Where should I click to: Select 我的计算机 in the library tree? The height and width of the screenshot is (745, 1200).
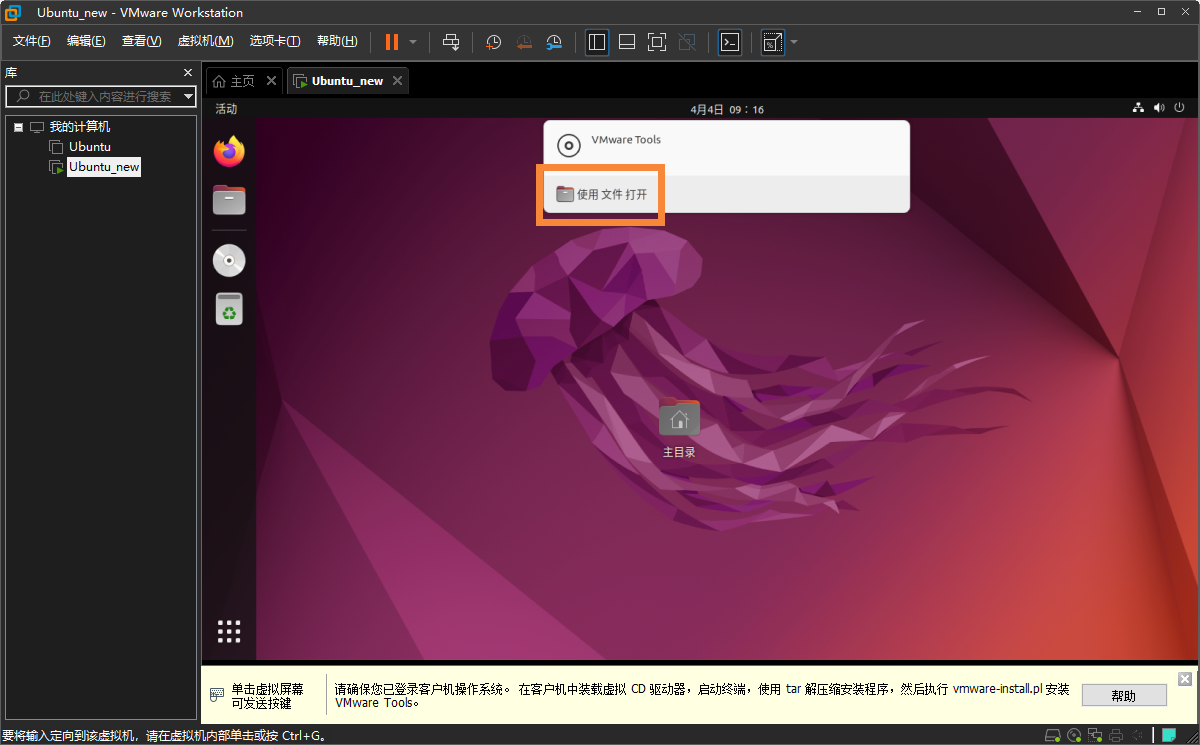tap(80, 127)
